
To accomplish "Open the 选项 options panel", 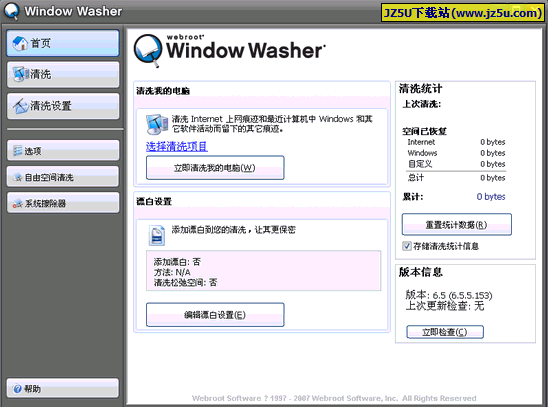I will (x=63, y=151).
